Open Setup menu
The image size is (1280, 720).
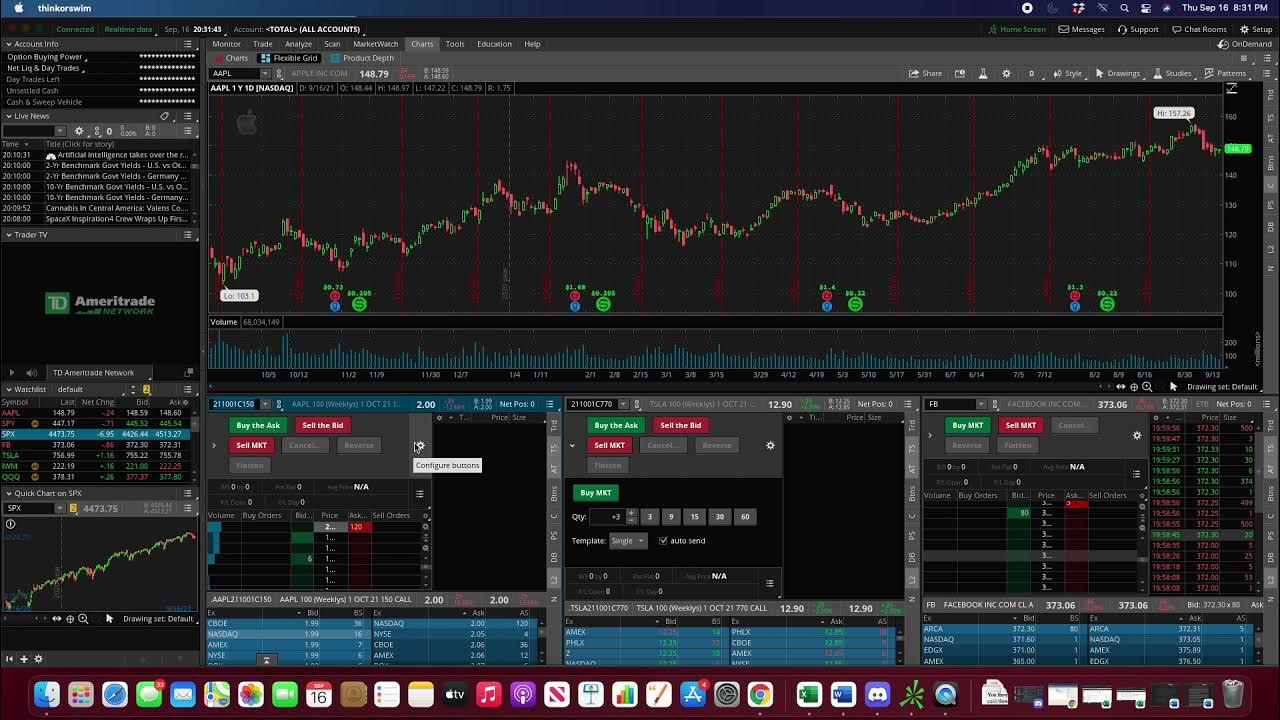tap(1255, 29)
